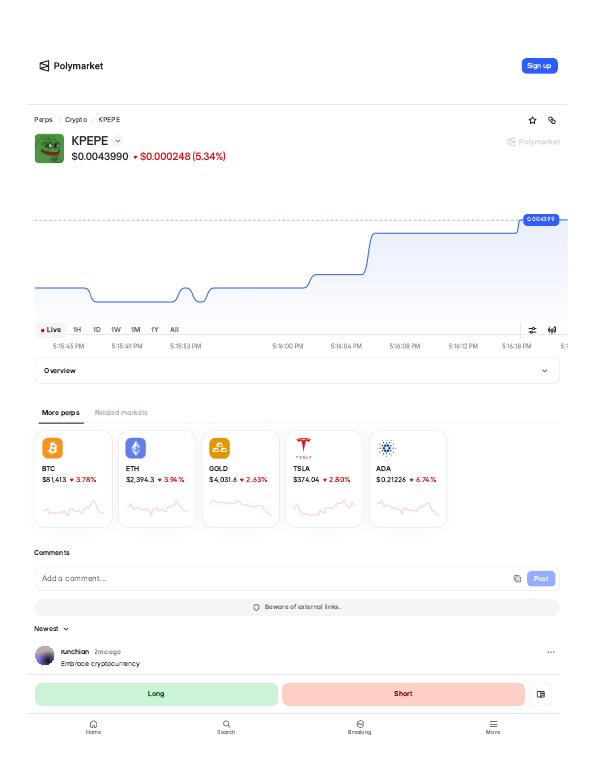Screen dimensions: 595x770
Task: Select the Live chart timeframe
Action: pos(51,330)
